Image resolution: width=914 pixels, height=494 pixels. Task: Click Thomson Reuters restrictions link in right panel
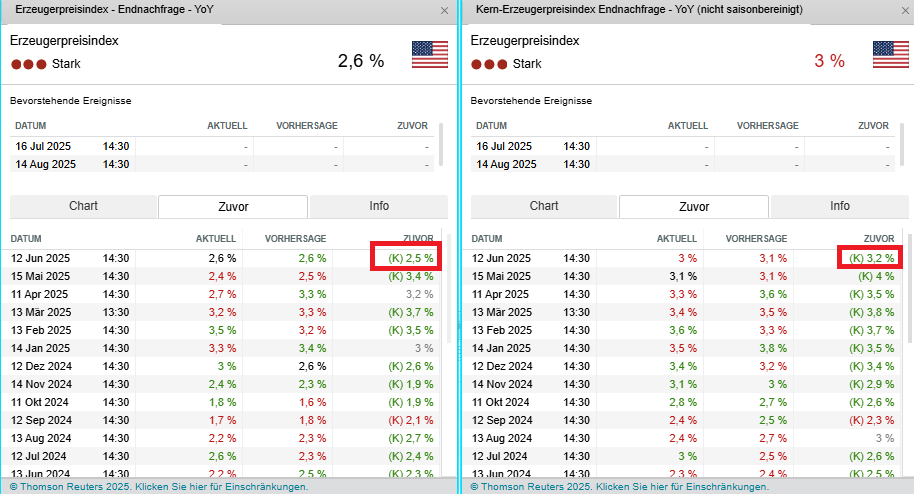click(x=620, y=486)
